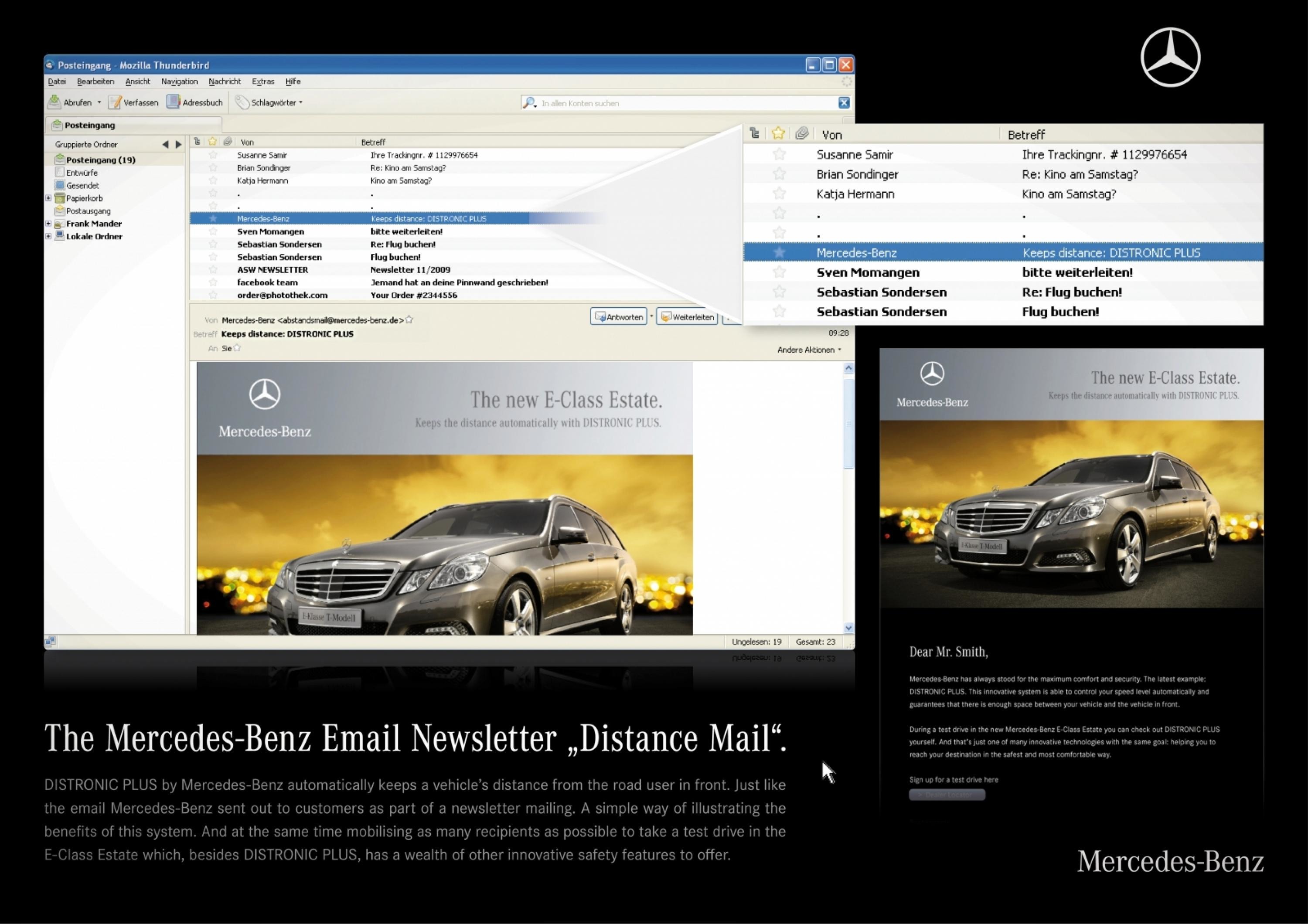Click the Antworten reply button

[x=619, y=316]
